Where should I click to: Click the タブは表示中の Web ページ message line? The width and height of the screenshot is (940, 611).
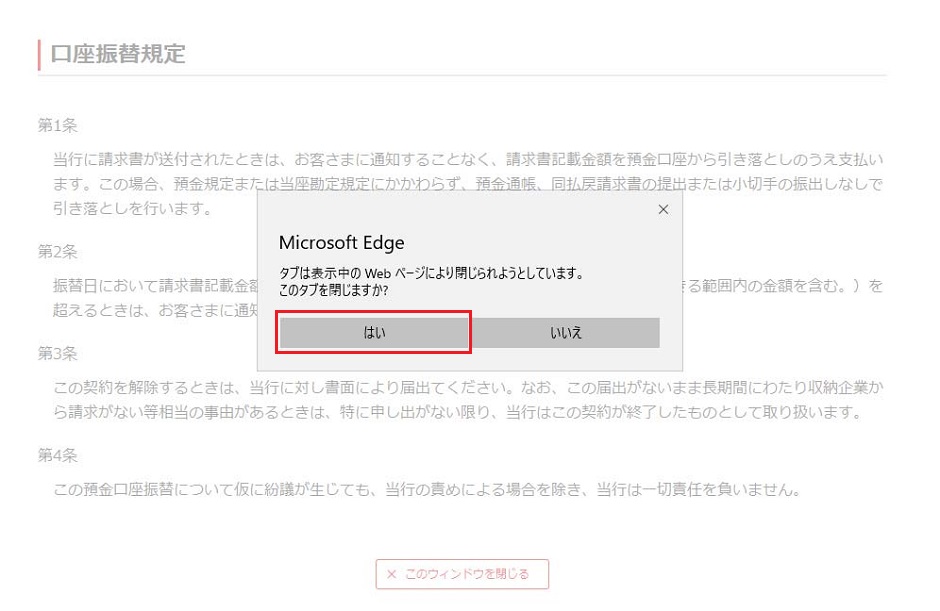click(431, 272)
